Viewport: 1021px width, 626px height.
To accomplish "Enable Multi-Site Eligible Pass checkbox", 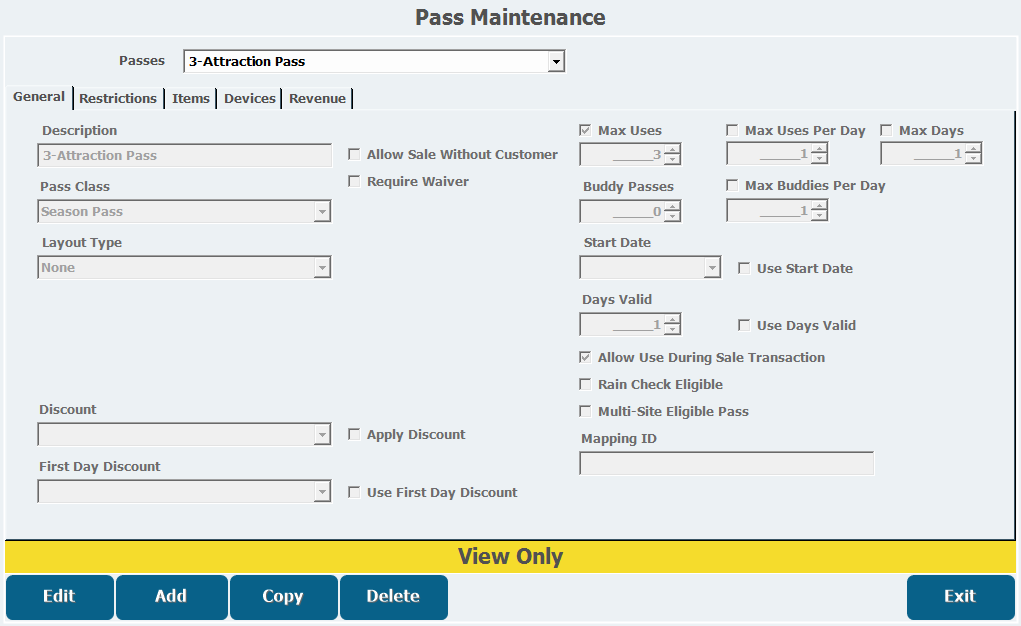I will 585,412.
